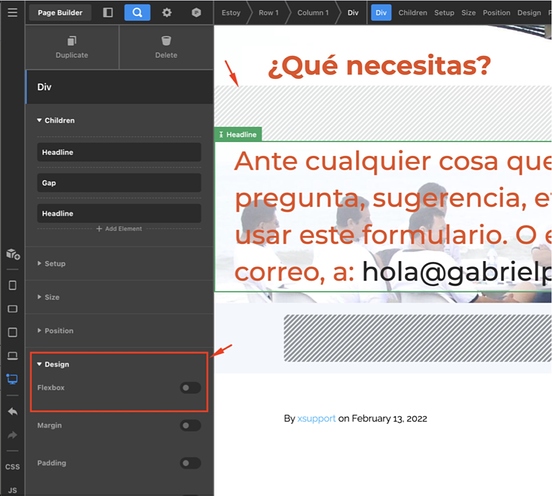Open the Position tab in top bar
The height and width of the screenshot is (499, 552).
(496, 13)
